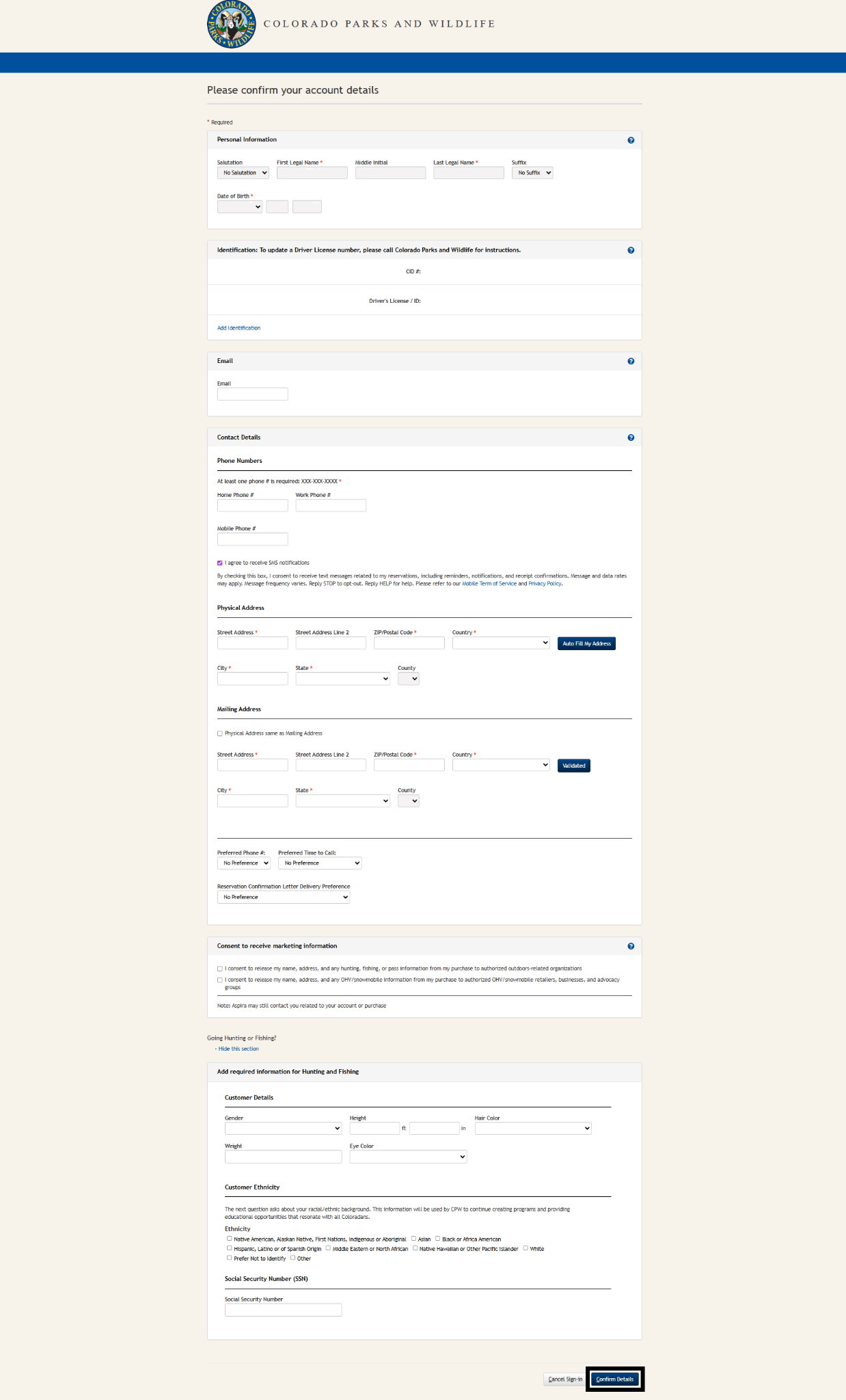
Task: Select the Prefer Not to Identify ethnicity option
Action: point(230,1258)
